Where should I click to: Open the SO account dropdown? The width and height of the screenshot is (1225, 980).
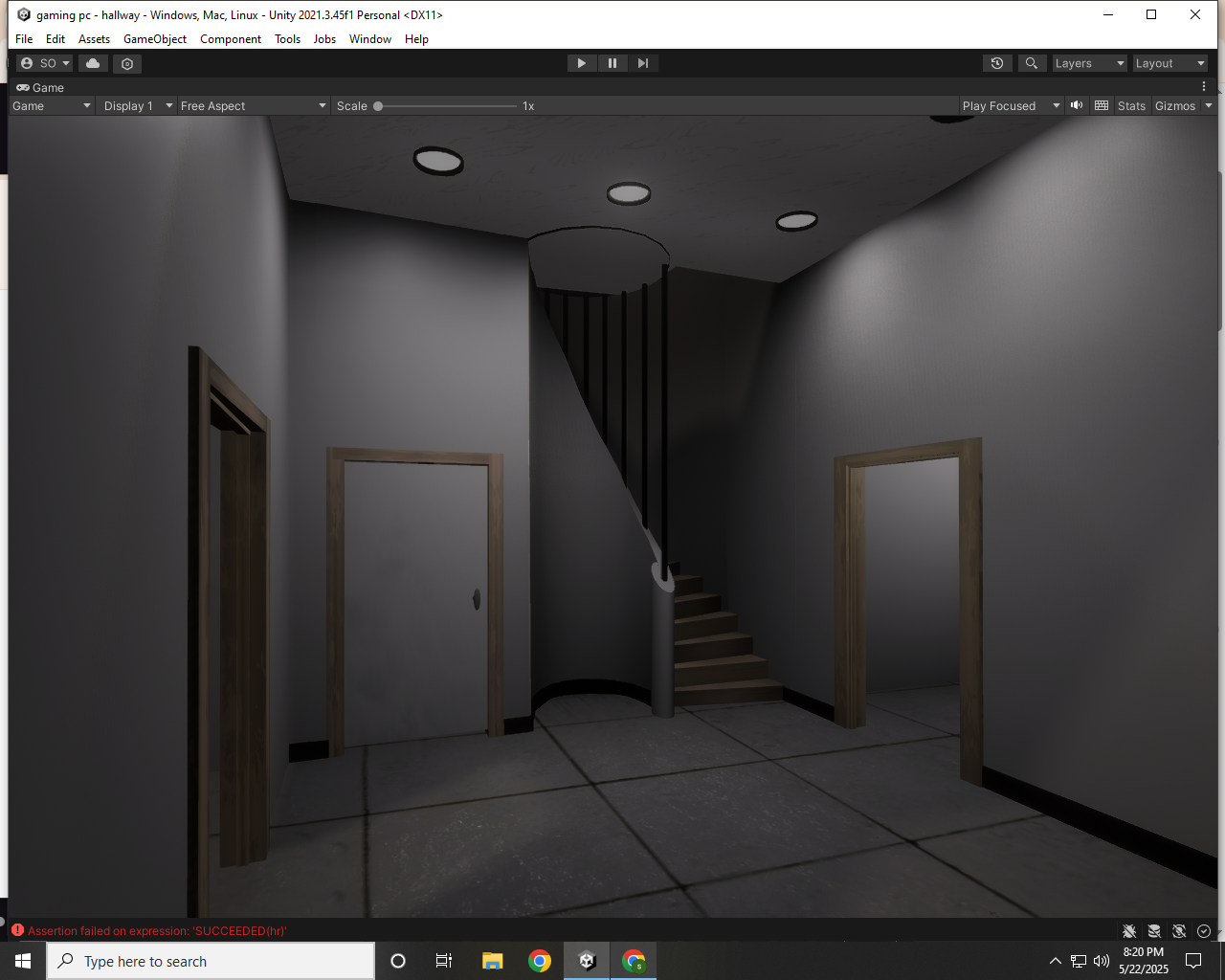tap(45, 63)
